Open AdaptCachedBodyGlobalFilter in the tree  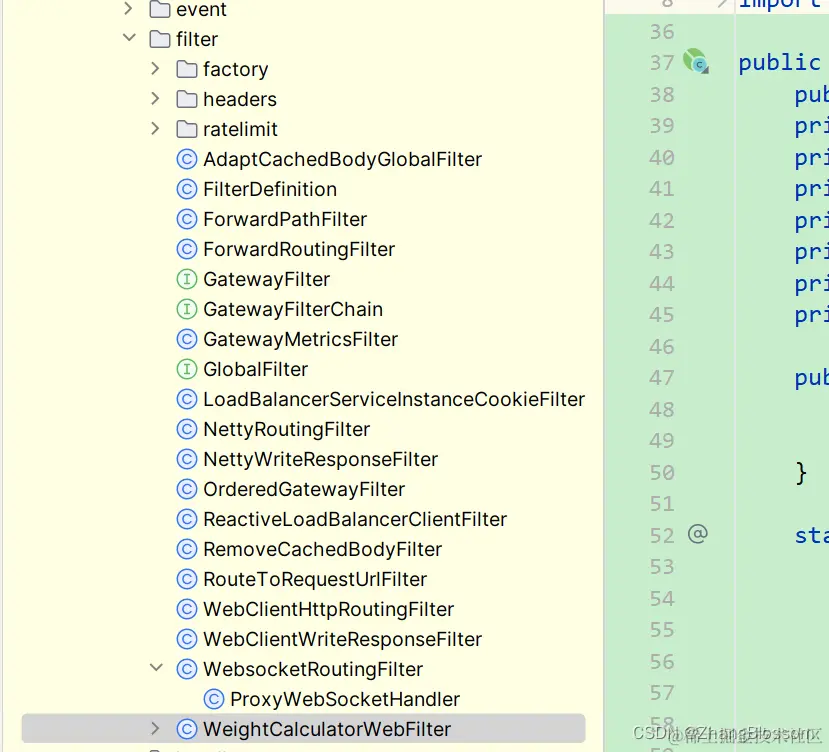coord(343,159)
